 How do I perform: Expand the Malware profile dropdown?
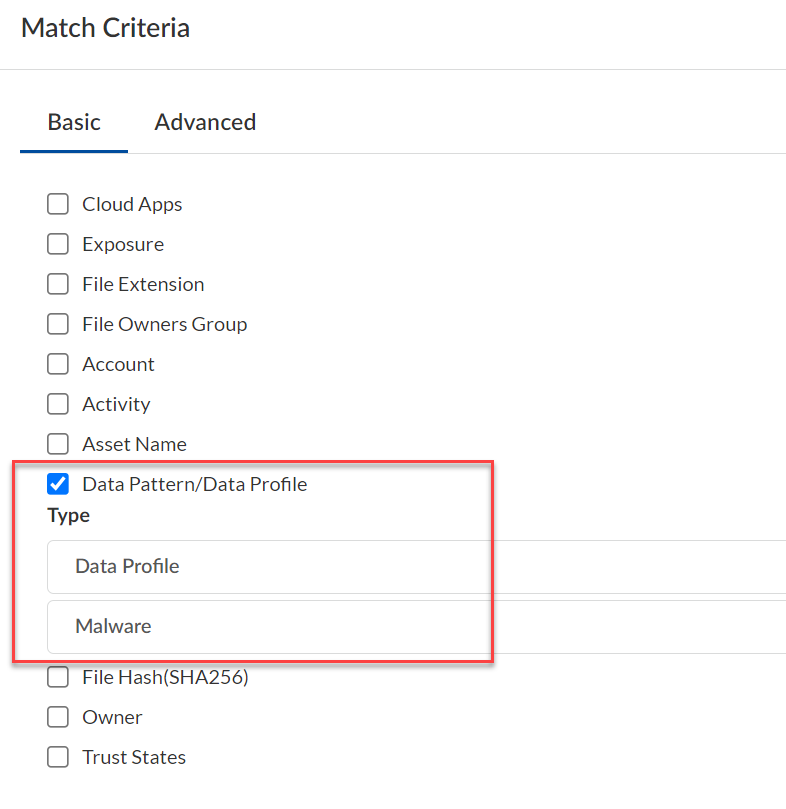(416, 626)
